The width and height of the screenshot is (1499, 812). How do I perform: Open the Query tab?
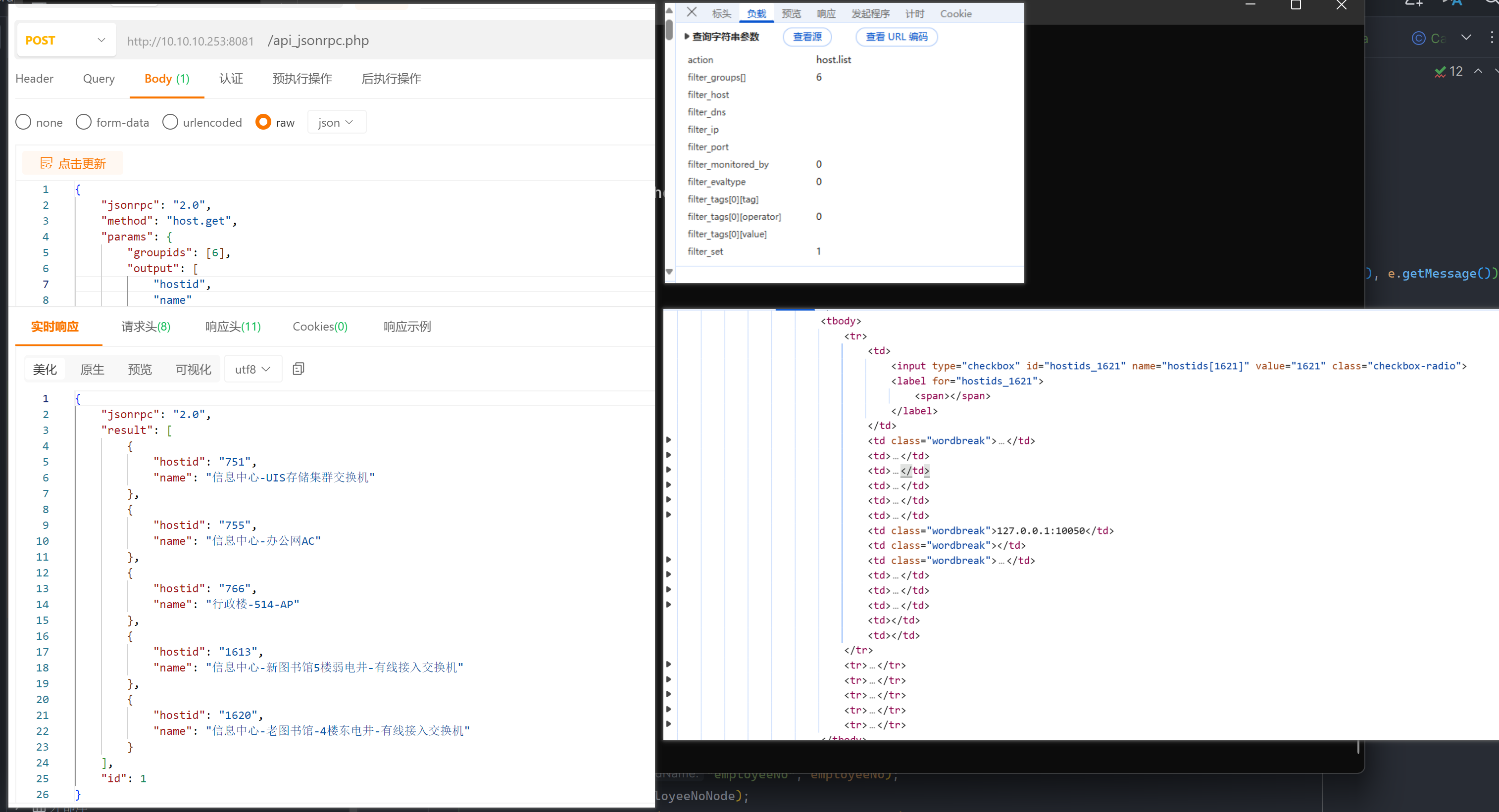pyautogui.click(x=99, y=79)
